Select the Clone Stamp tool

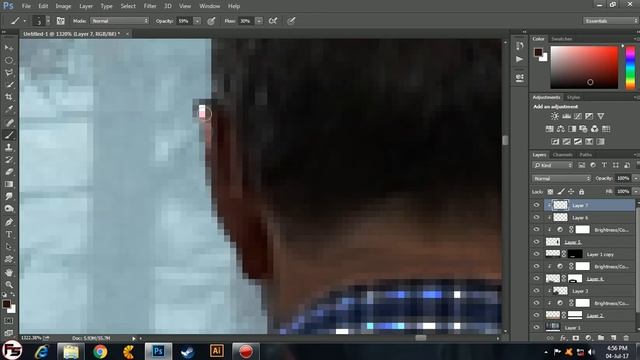[9, 147]
